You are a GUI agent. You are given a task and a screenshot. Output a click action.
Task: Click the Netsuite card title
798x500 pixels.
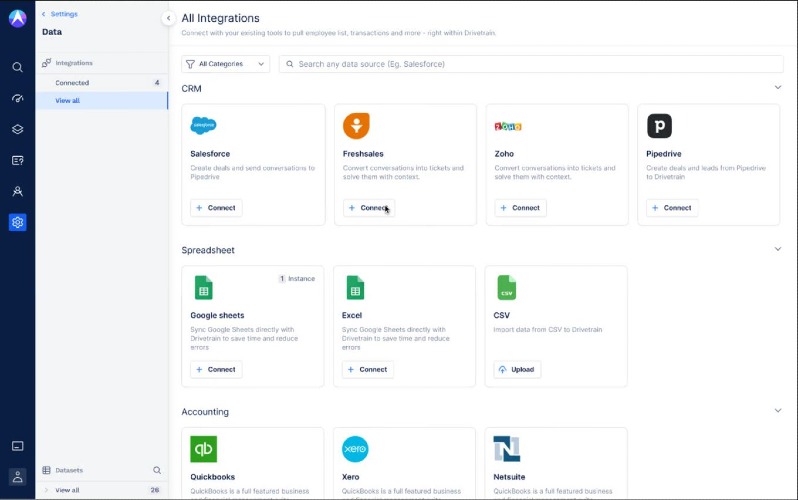[509, 477]
